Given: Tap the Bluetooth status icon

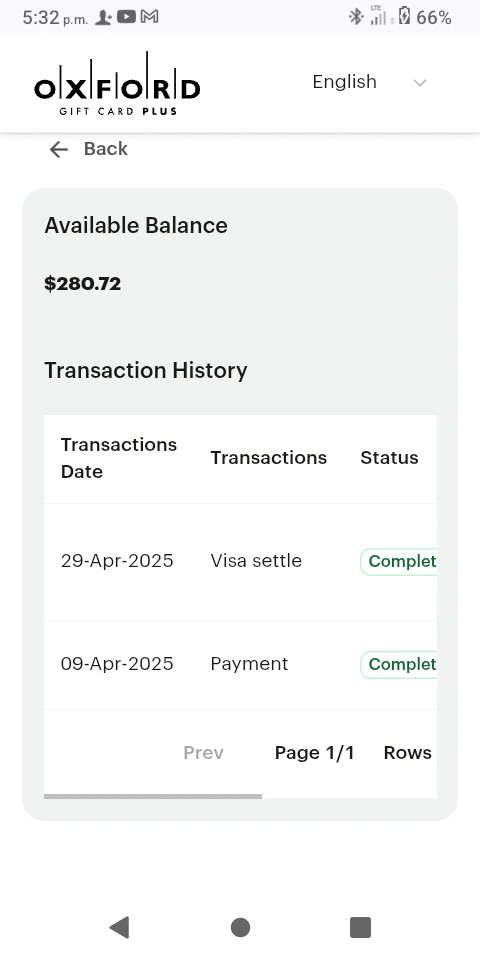Looking at the screenshot, I should tap(356, 17).
